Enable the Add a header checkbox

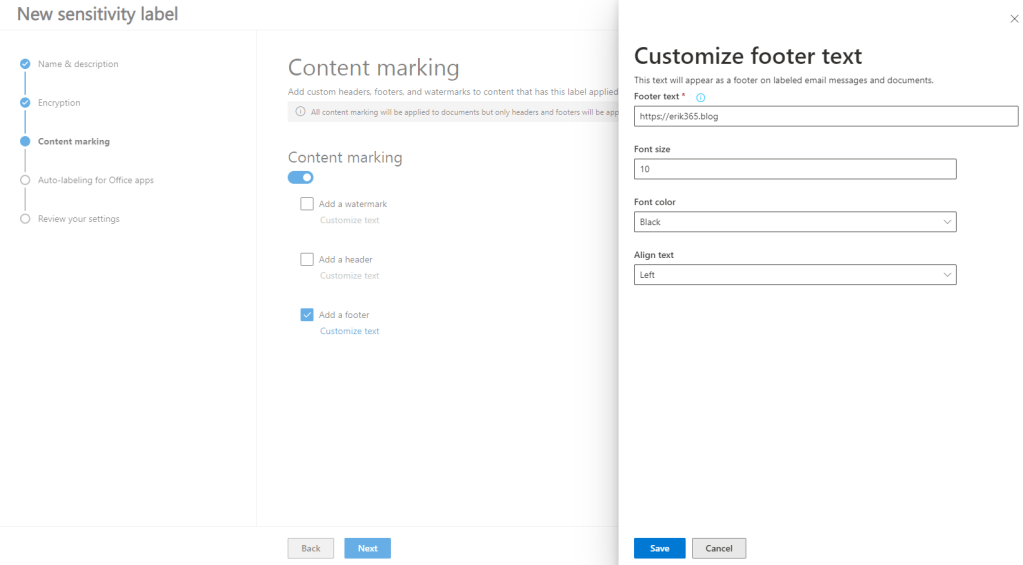tap(307, 260)
